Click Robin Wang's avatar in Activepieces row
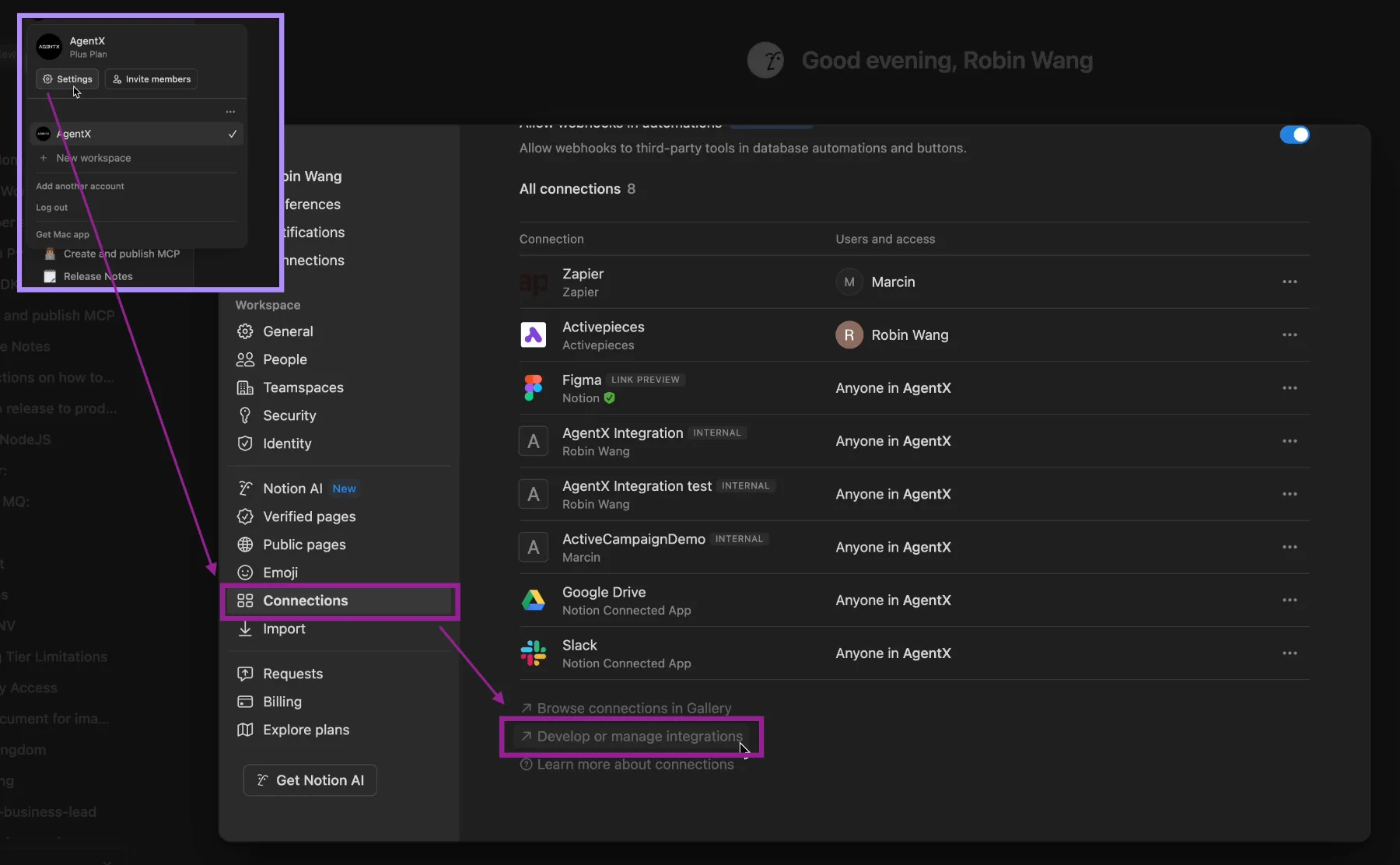 849,335
